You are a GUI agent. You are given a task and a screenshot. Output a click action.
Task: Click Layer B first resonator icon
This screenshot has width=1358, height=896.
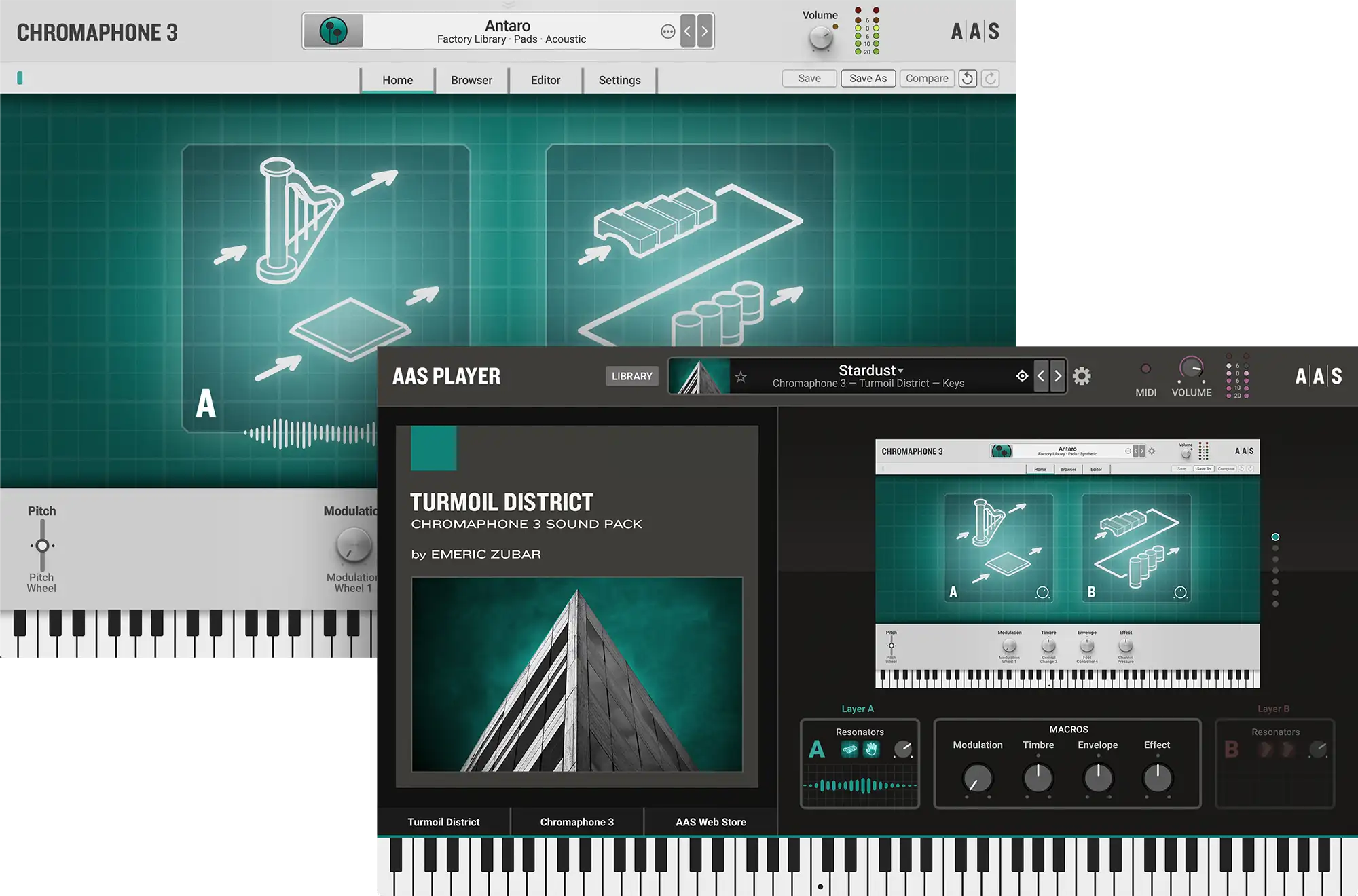(x=1264, y=749)
